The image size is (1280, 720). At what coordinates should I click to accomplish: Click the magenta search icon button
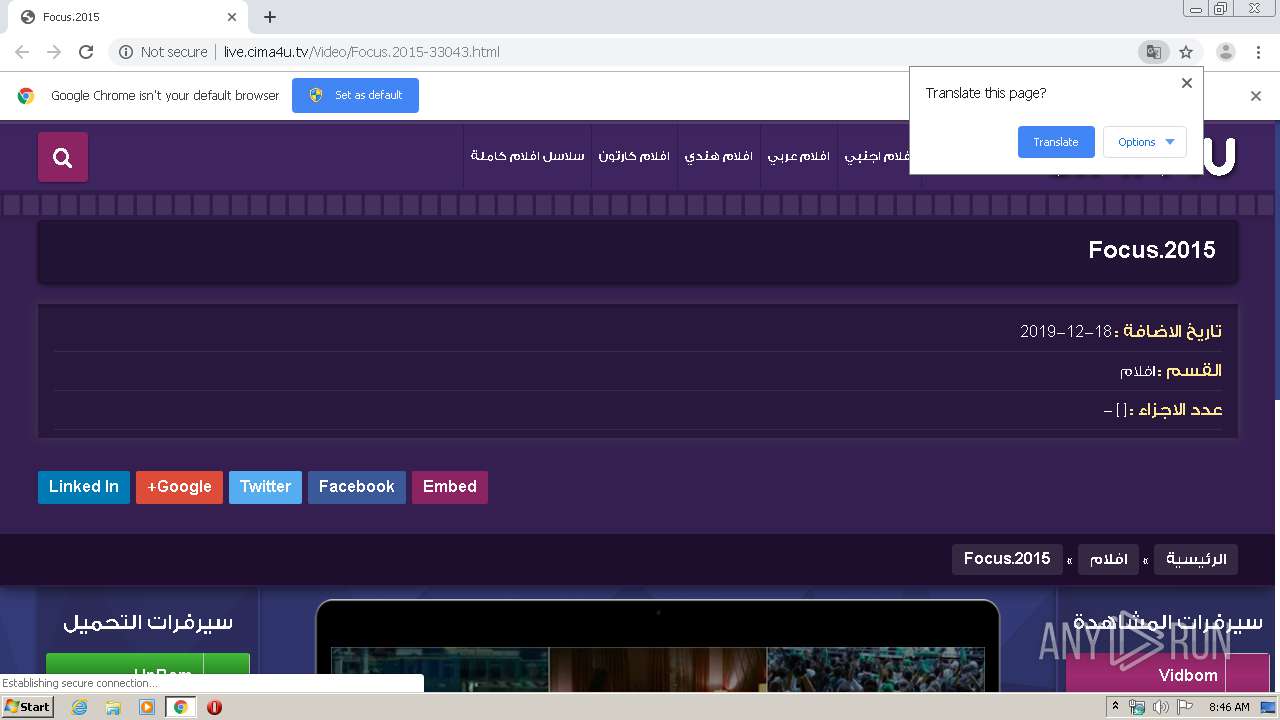coord(63,157)
